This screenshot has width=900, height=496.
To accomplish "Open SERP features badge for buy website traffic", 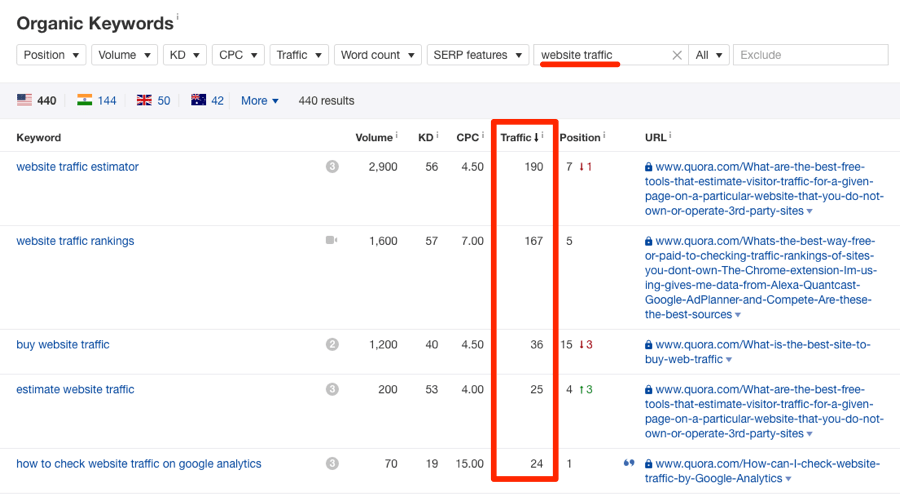I will point(332,344).
